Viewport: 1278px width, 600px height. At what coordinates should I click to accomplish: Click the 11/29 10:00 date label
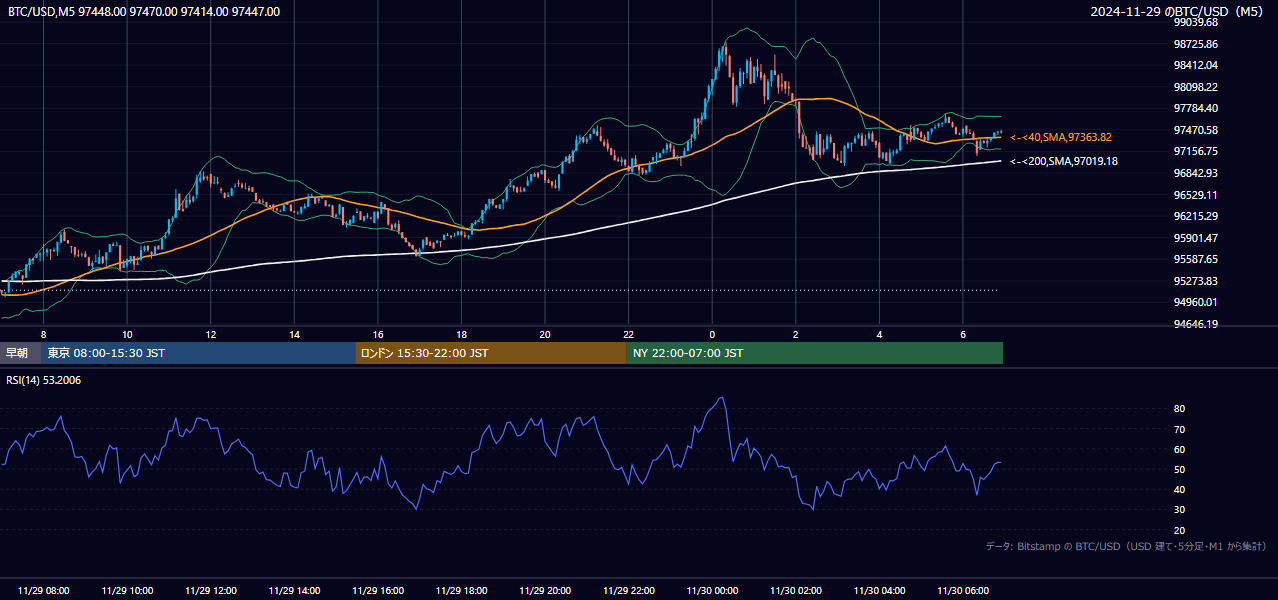coord(127,591)
